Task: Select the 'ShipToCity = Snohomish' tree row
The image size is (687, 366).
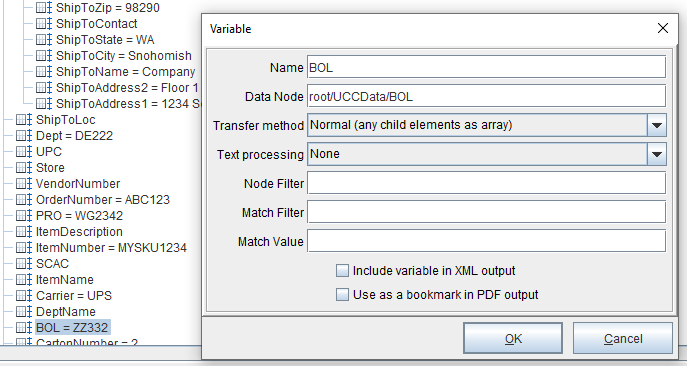Action: (124, 56)
